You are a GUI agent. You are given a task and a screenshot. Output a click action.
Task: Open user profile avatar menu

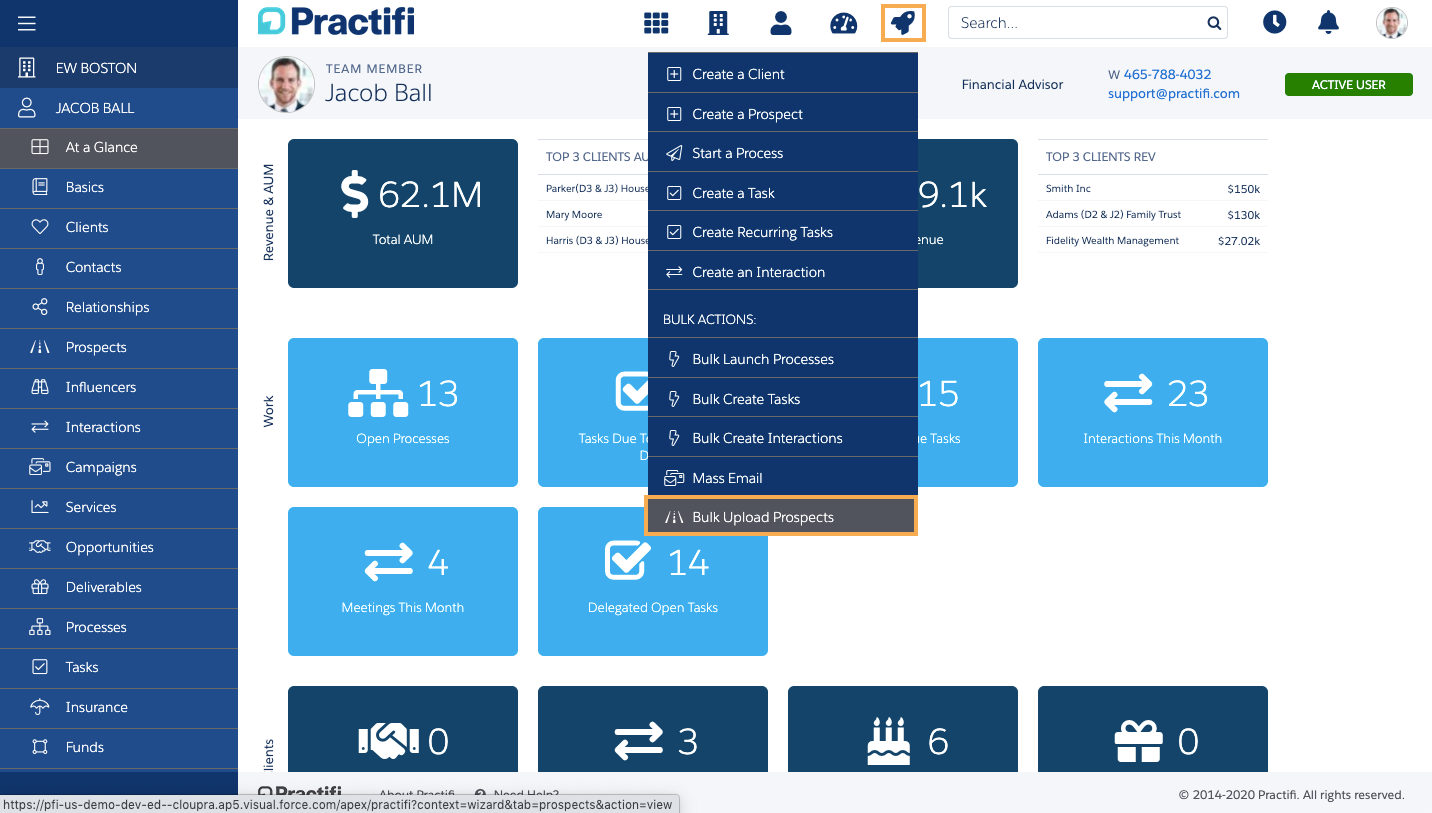click(1391, 22)
